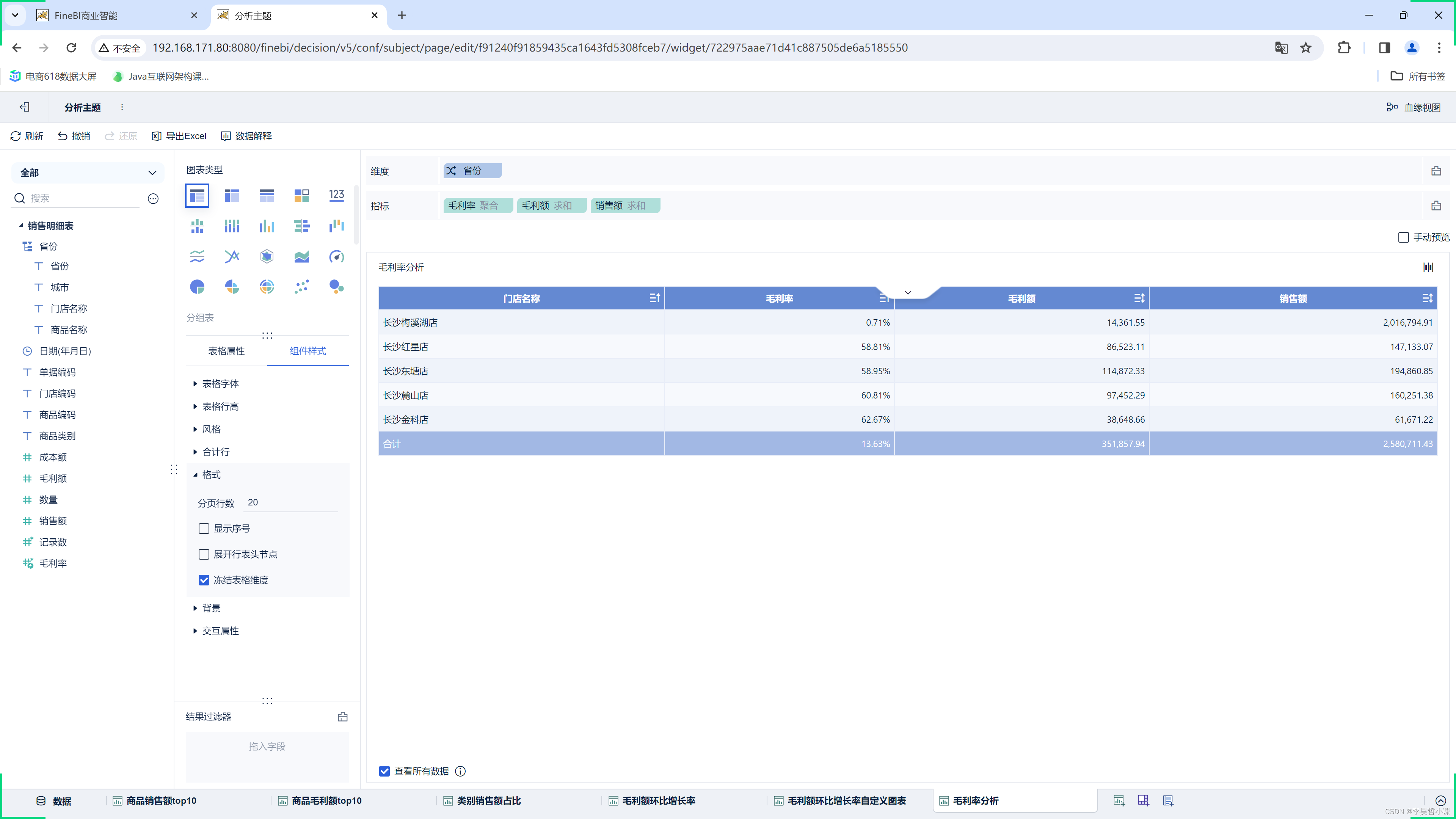Select the pie chart type icon
The width and height of the screenshot is (1456, 819).
197,287
